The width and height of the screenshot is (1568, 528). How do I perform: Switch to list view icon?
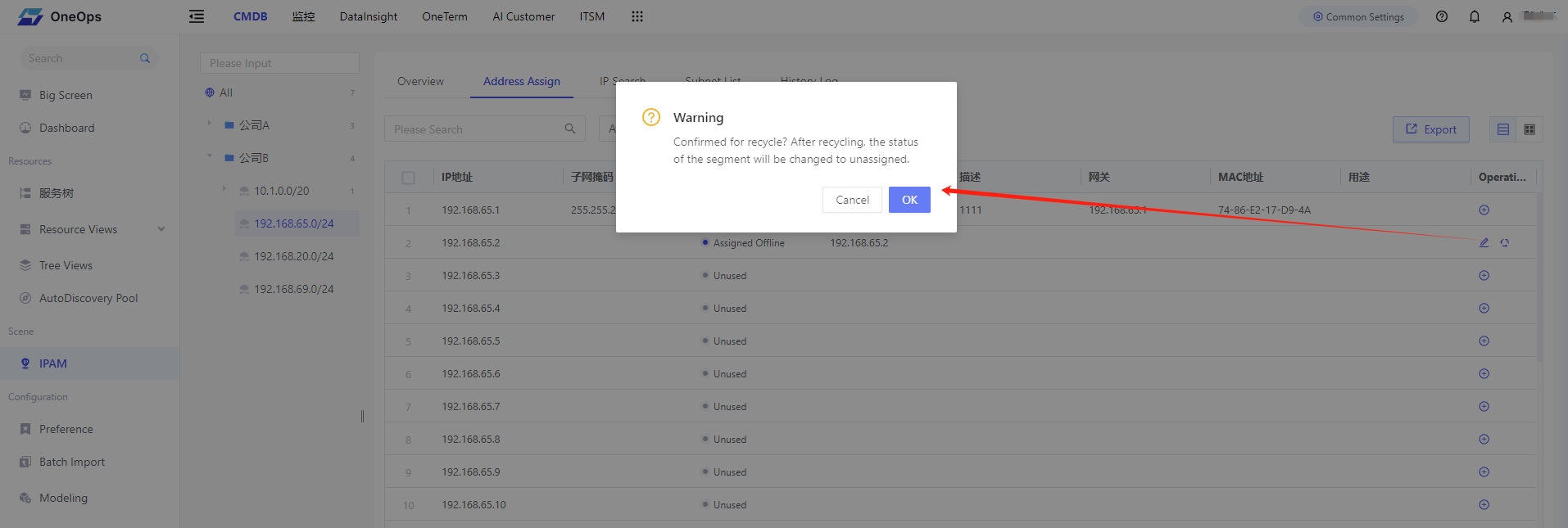(x=1503, y=129)
